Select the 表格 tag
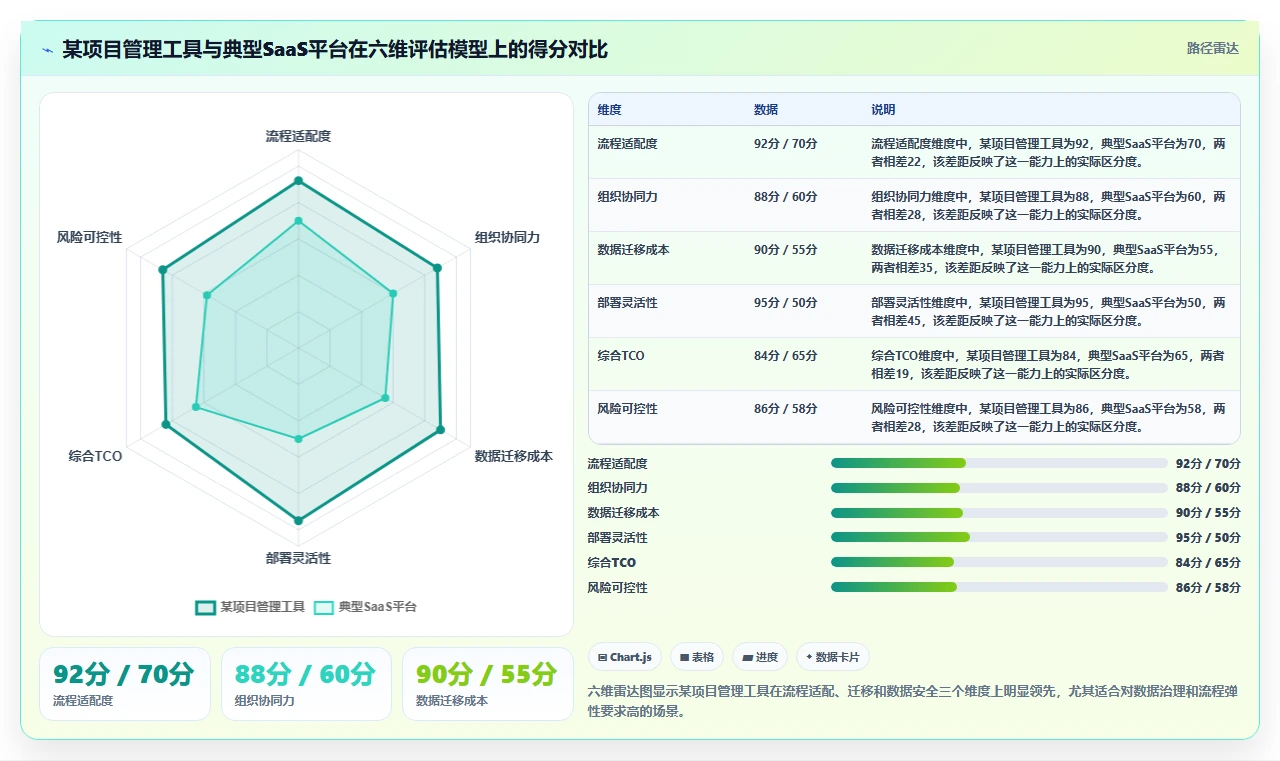This screenshot has width=1280, height=761. (697, 657)
